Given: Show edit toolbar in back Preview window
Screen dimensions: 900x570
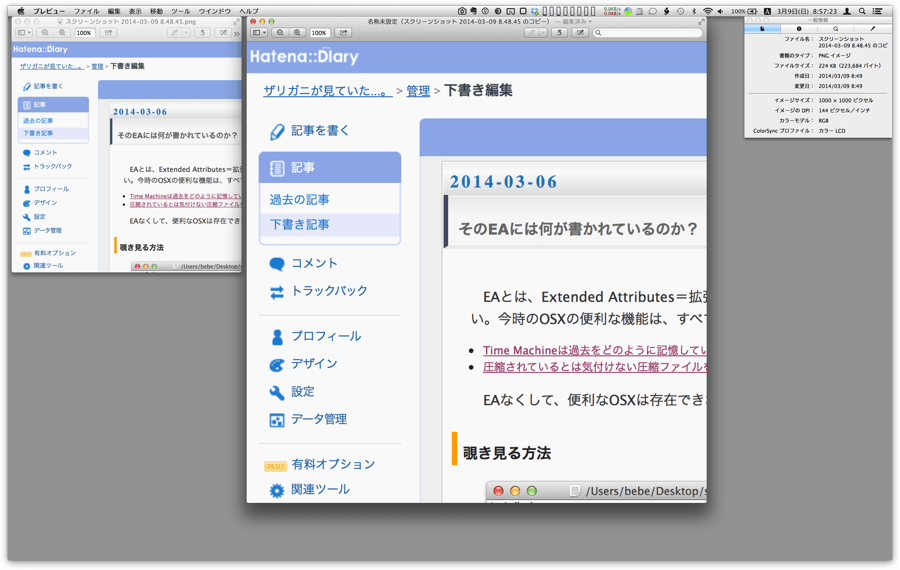Looking at the screenshot, I should coord(223,33).
